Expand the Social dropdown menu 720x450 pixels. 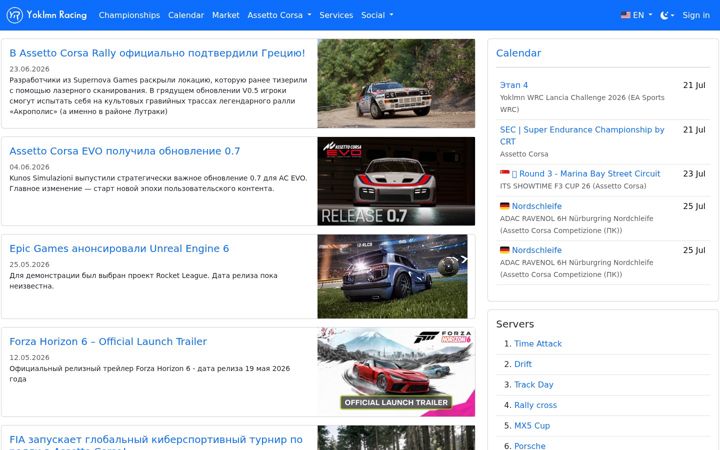tap(377, 15)
